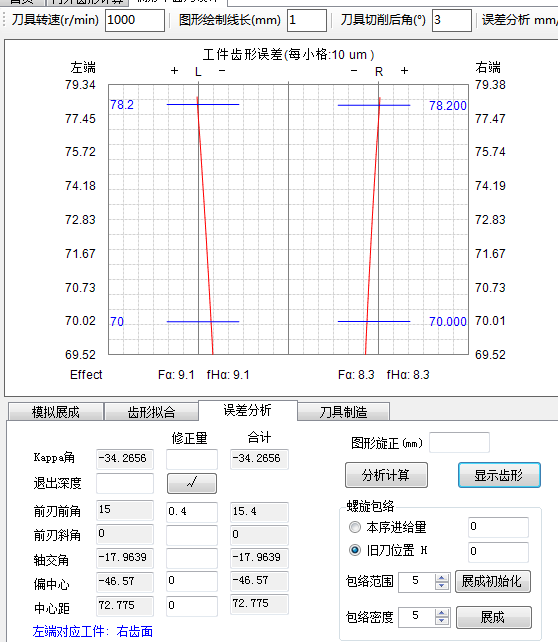Click the 刀具切削后角 input field
This screenshot has height=642, width=558.
point(452,20)
